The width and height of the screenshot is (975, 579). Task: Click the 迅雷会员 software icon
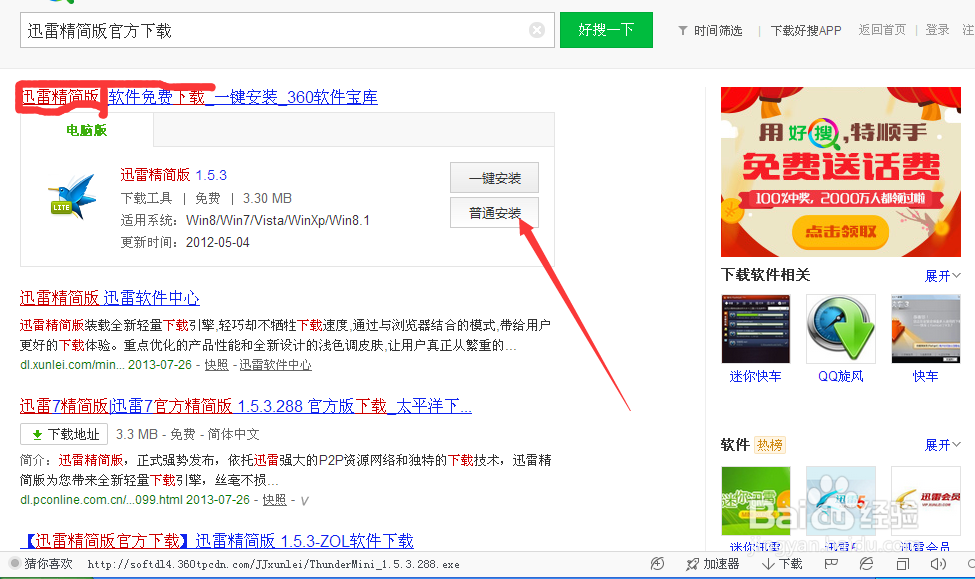(x=925, y=501)
